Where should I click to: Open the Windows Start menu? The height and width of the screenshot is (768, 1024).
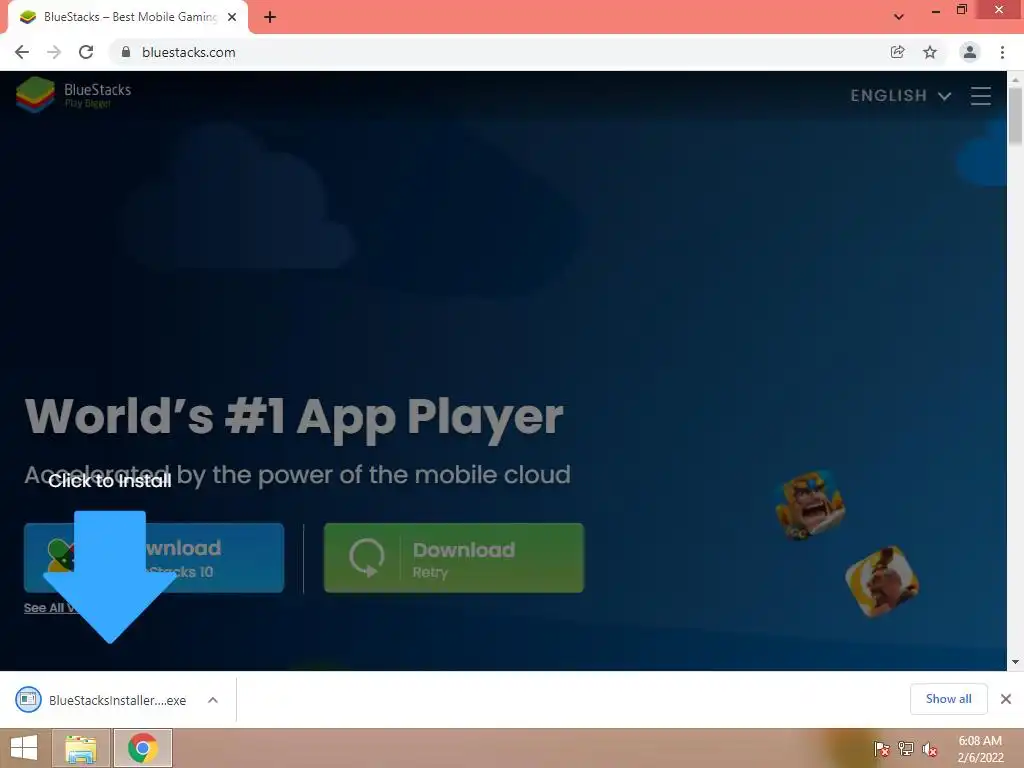coord(24,748)
